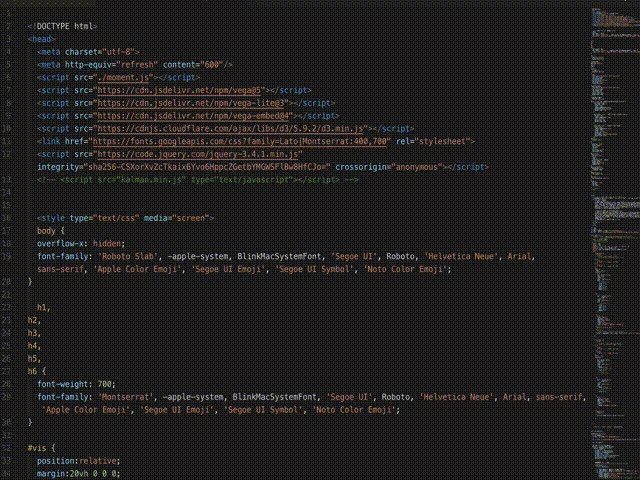The width and height of the screenshot is (640, 480).
Task: Click the 'Montserrat' font-family value
Action: 126,397
